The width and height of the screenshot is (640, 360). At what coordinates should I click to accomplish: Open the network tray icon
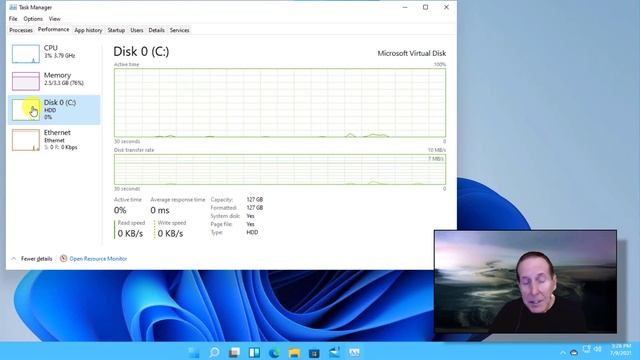tap(587, 349)
